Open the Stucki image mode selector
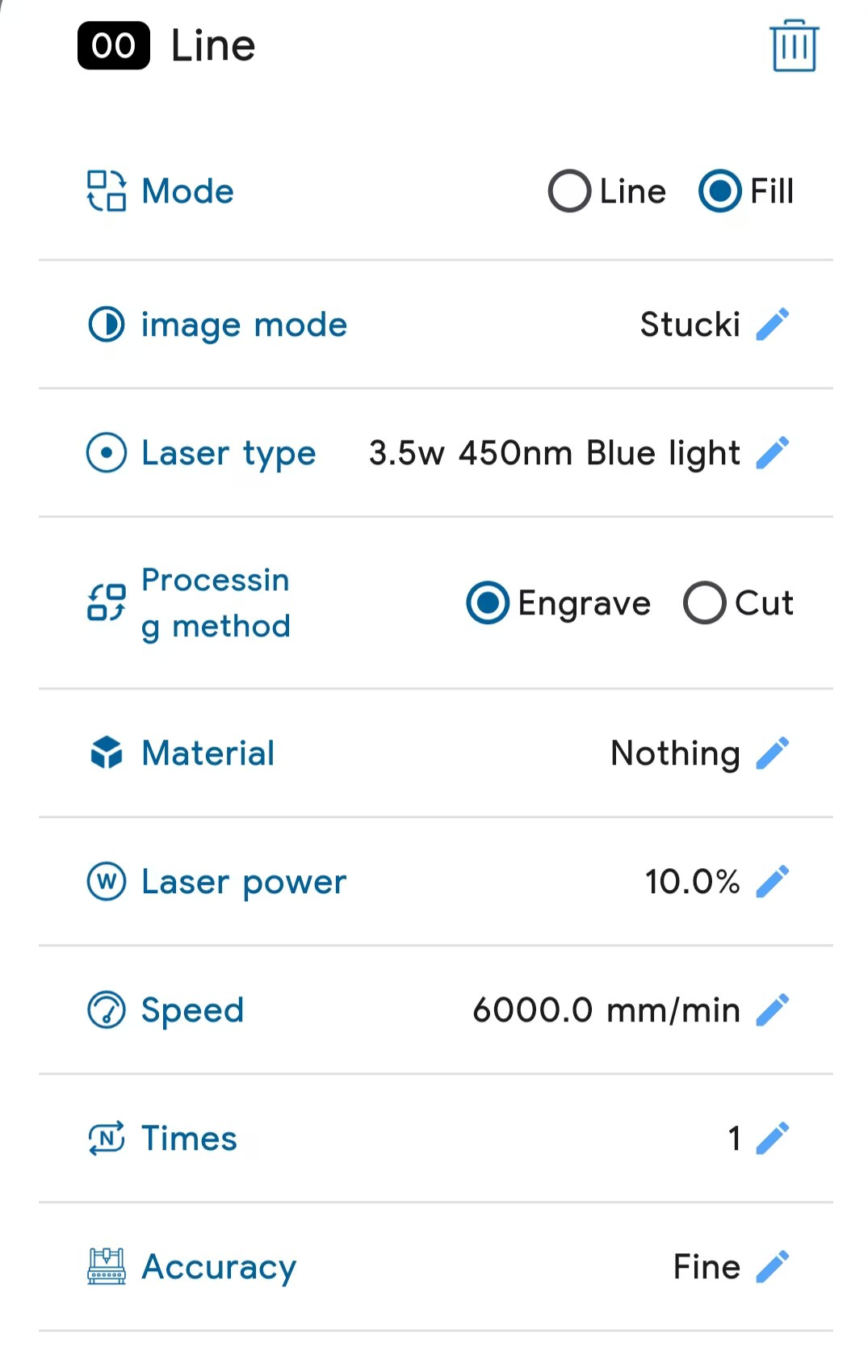Viewport: 868px width, 1372px height. (x=690, y=325)
